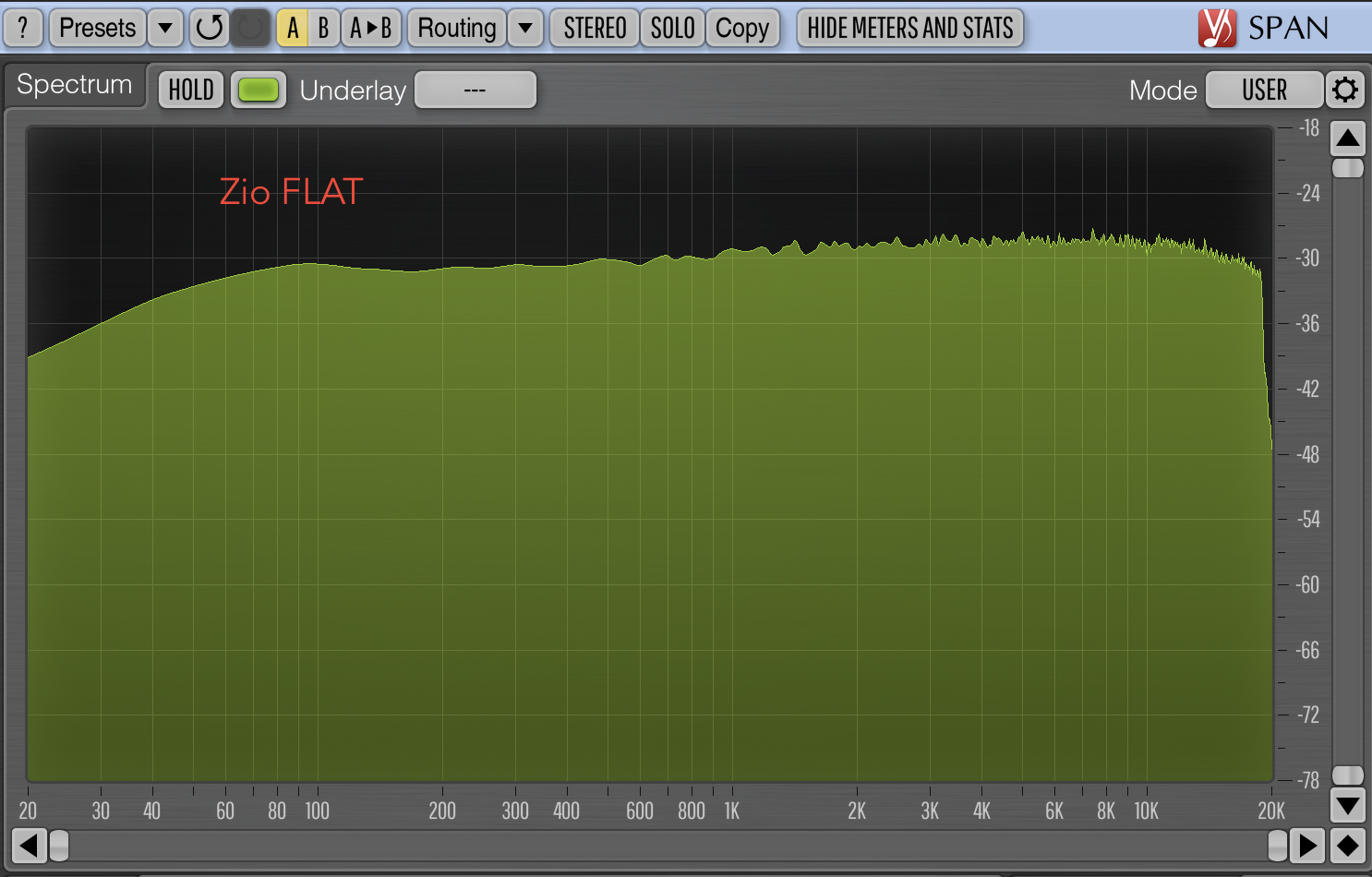Open spectrum mode settings gear
The width and height of the screenshot is (1372, 877).
(1345, 90)
